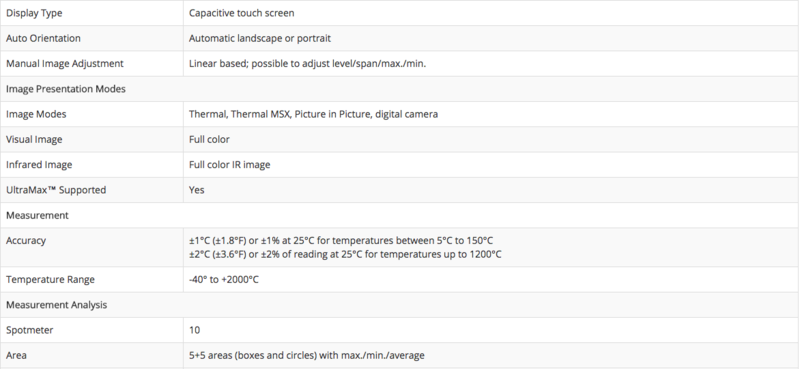Click the 5+5 areas description text
This screenshot has width=800, height=369.
(x=307, y=355)
